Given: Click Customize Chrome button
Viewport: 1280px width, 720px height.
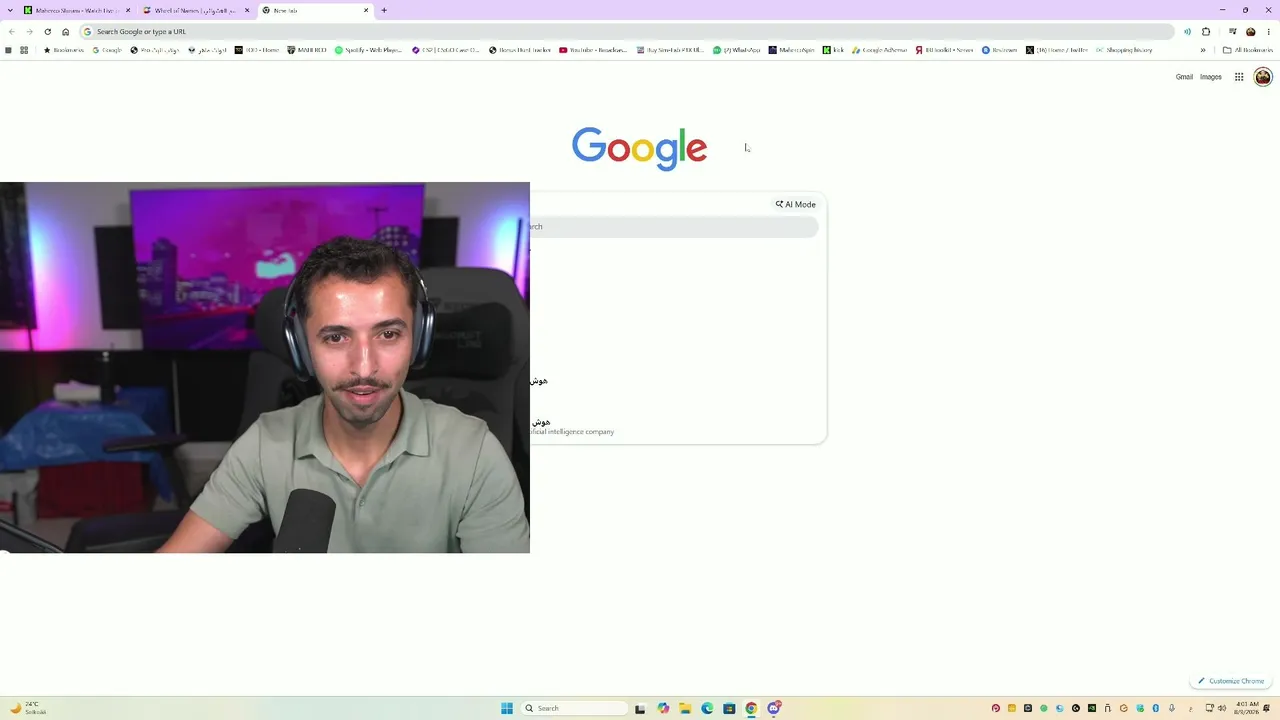Looking at the screenshot, I should point(1231,681).
